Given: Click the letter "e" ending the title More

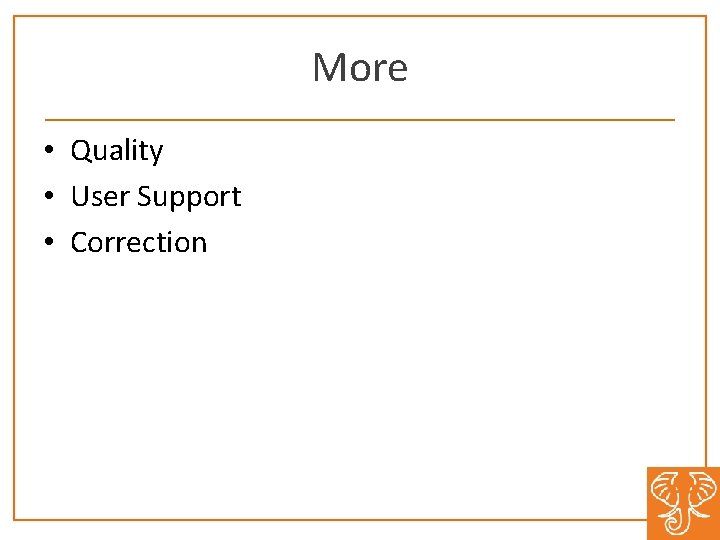Looking at the screenshot, I should click(397, 71).
